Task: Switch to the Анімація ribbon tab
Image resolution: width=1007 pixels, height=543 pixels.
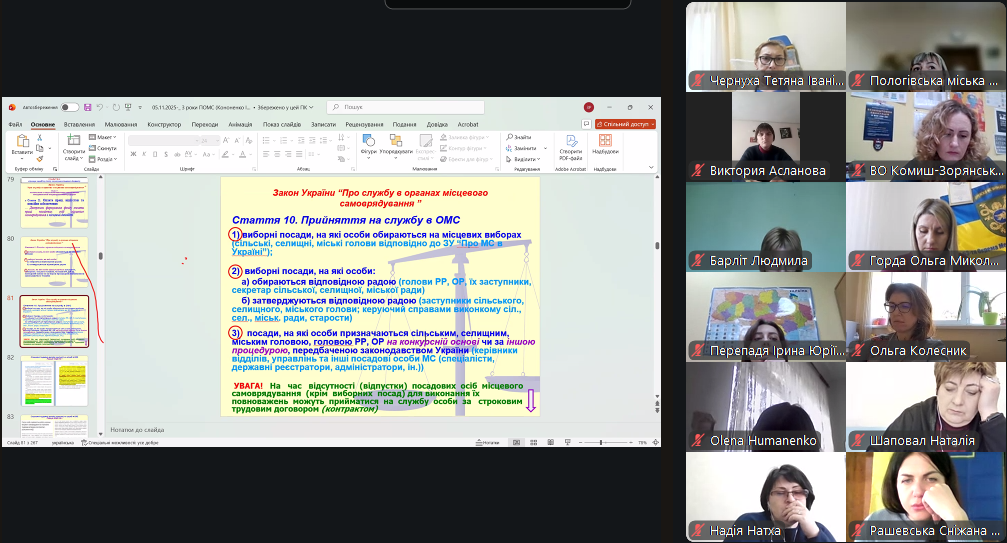Action: tap(240, 124)
